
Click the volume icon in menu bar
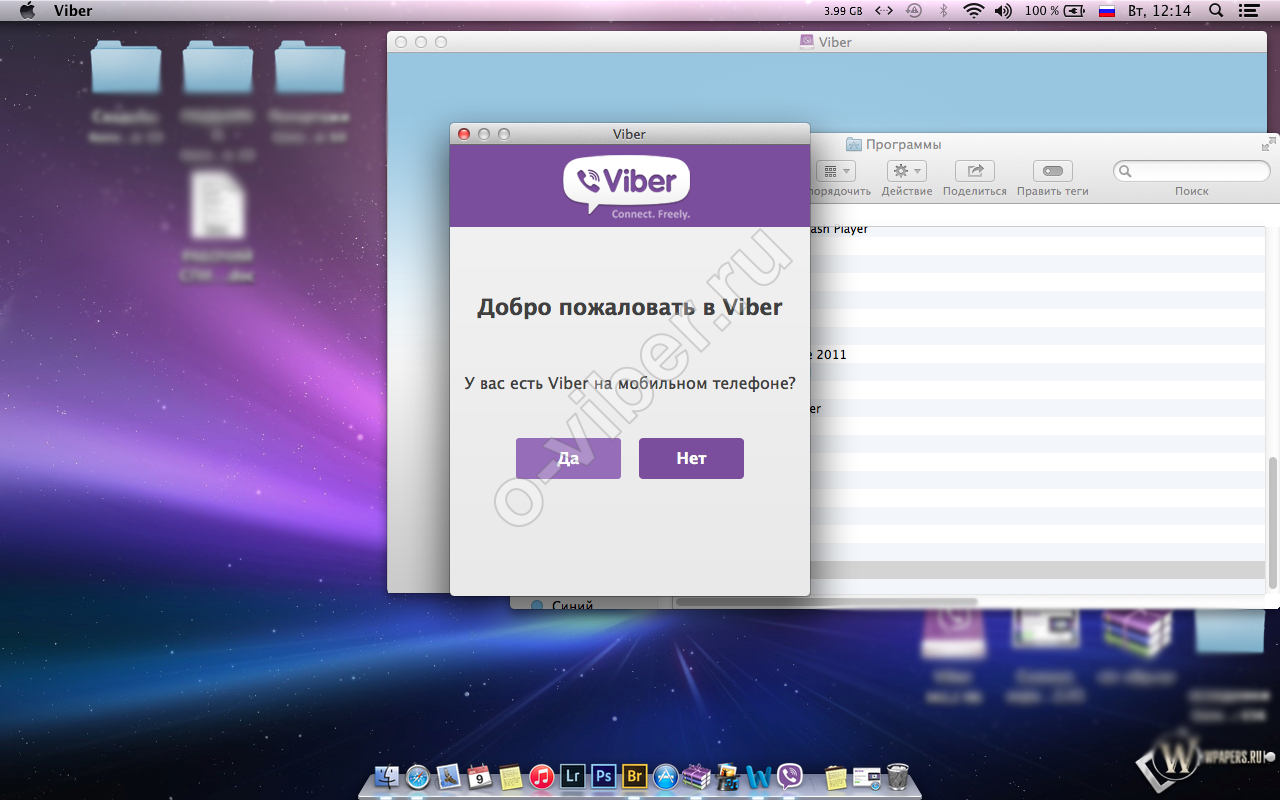[1003, 11]
